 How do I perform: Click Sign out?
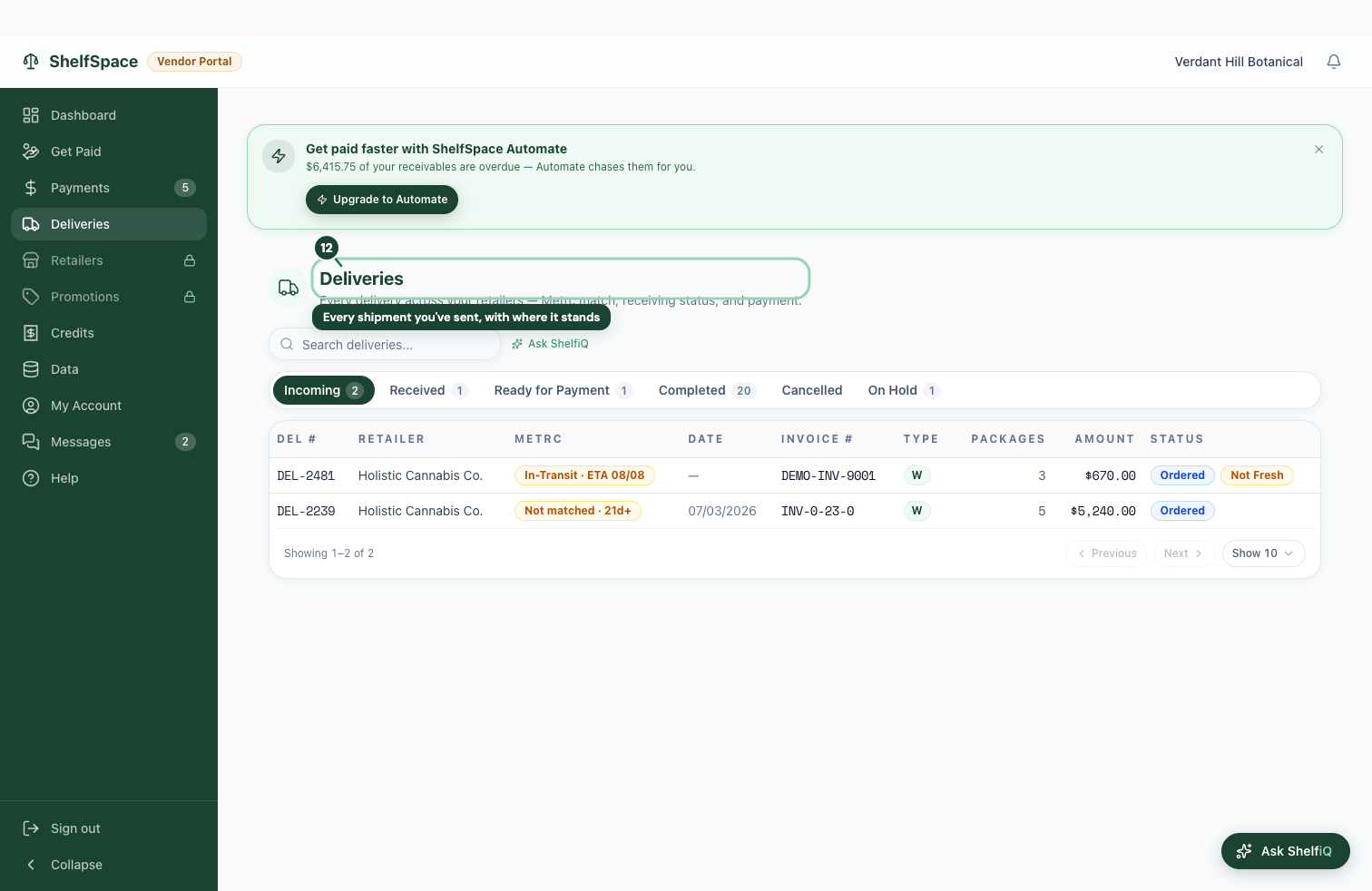(x=109, y=828)
